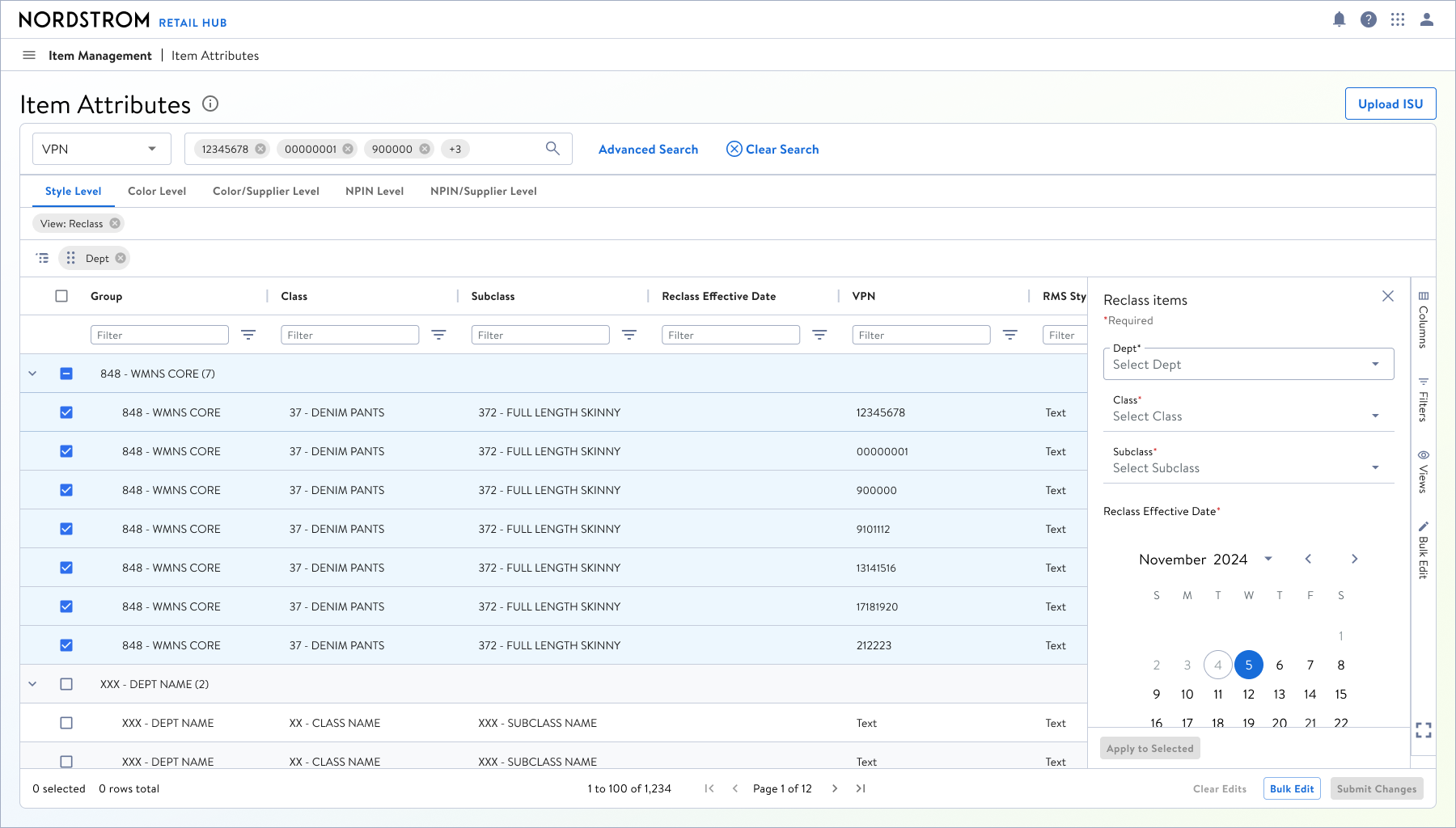Click Clear Search

coord(772,150)
